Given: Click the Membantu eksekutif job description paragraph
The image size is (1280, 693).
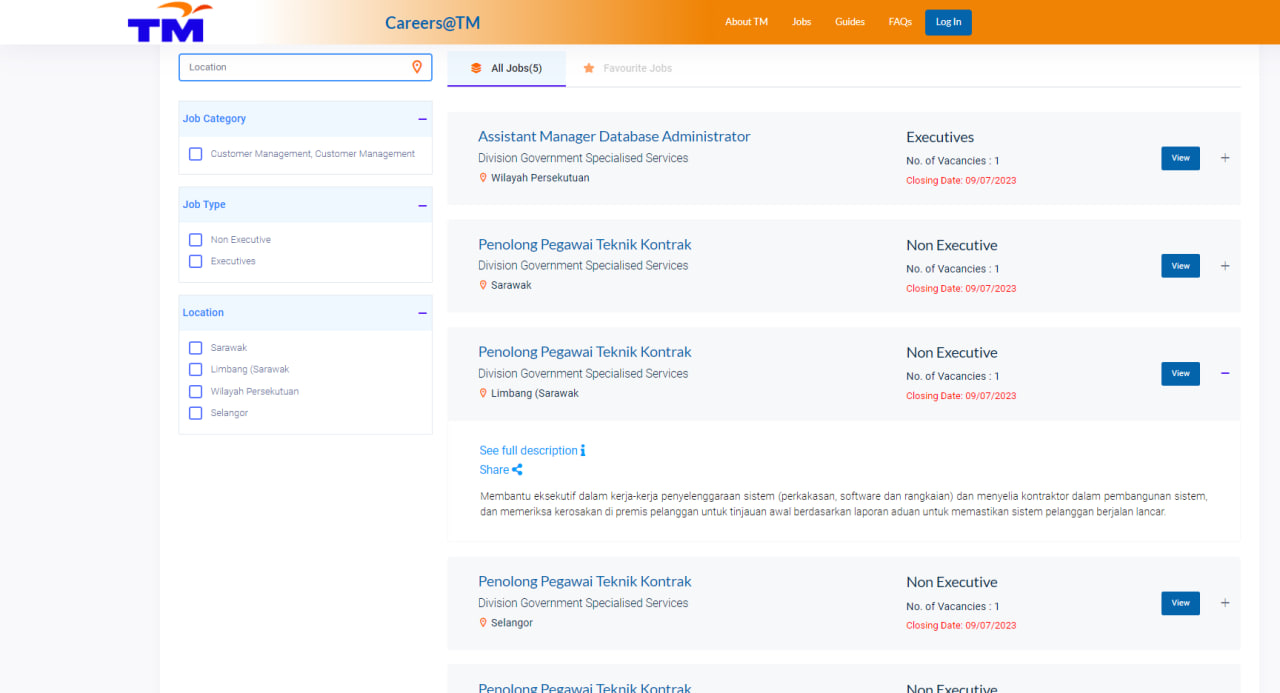Looking at the screenshot, I should pos(844,504).
